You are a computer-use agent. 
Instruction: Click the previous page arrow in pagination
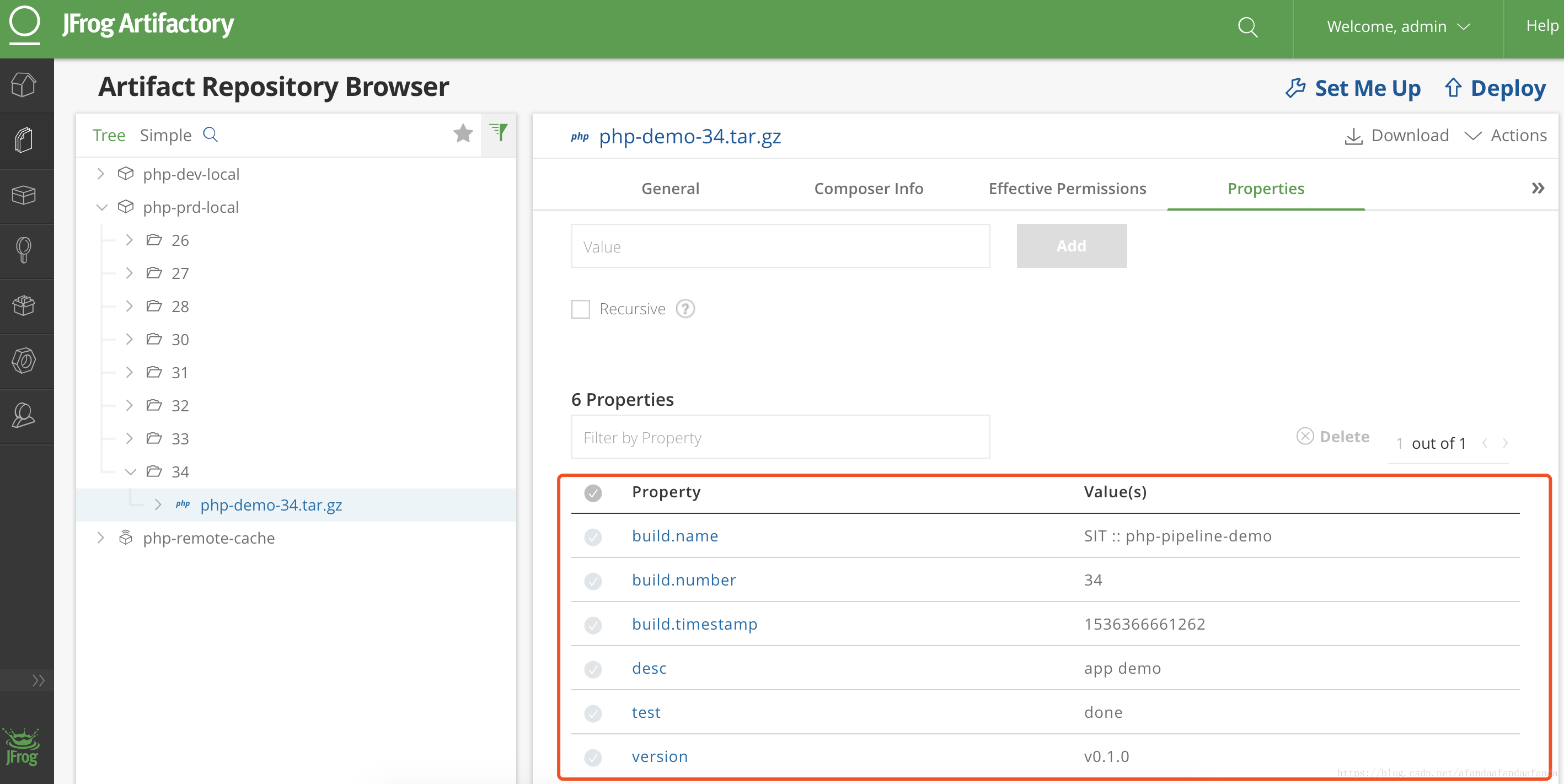pyautogui.click(x=1485, y=443)
